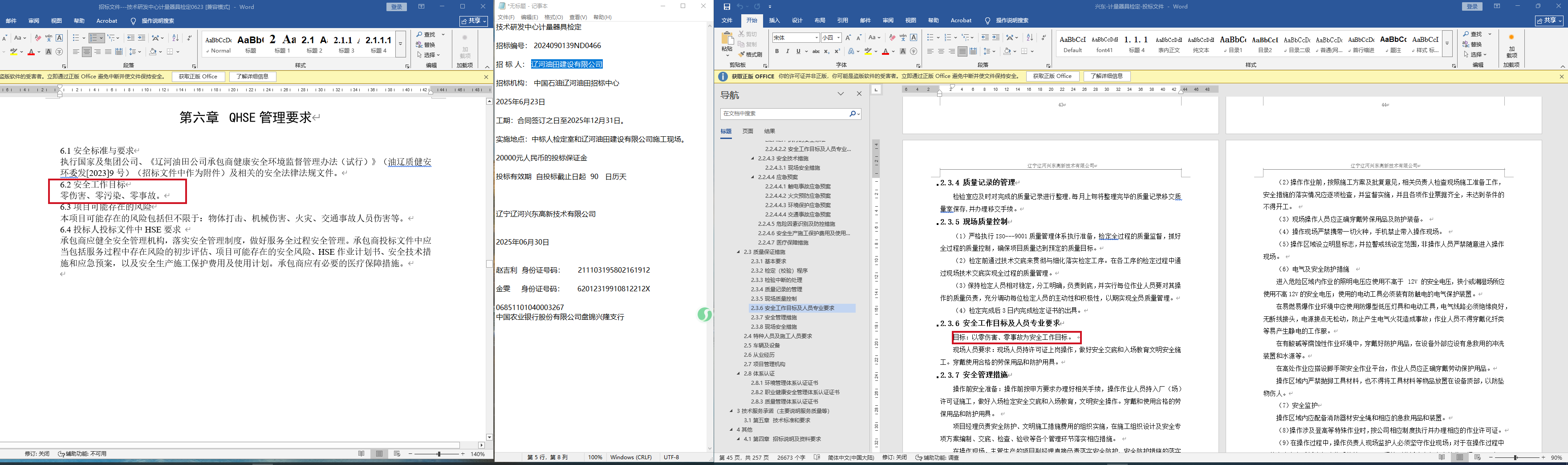Switch to the 页面 tab in navigation pane
Image resolution: width=1568 pixels, height=465 pixels.
click(747, 131)
